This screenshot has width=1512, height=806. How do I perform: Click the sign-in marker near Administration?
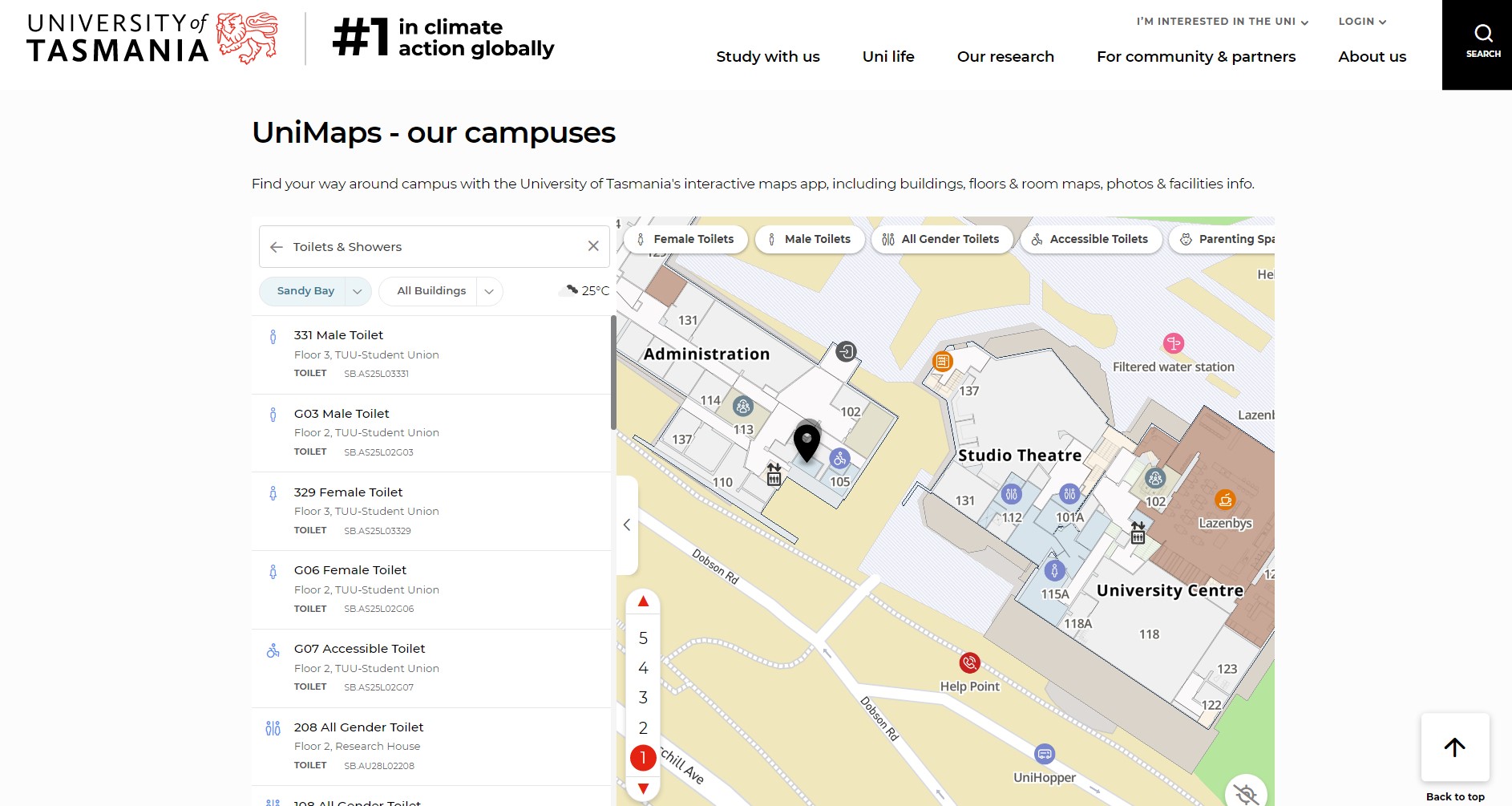(846, 351)
